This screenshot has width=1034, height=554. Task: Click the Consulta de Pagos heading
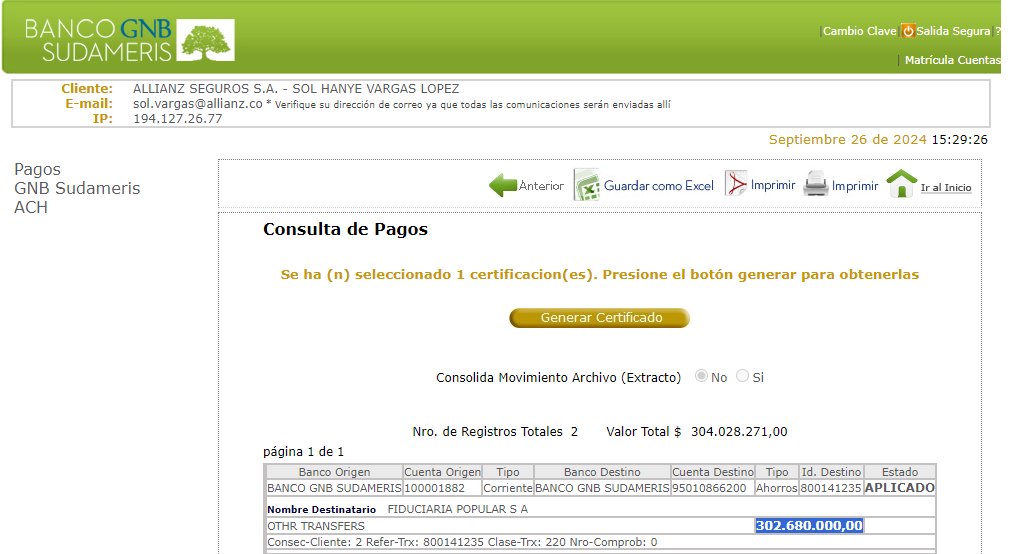(346, 230)
